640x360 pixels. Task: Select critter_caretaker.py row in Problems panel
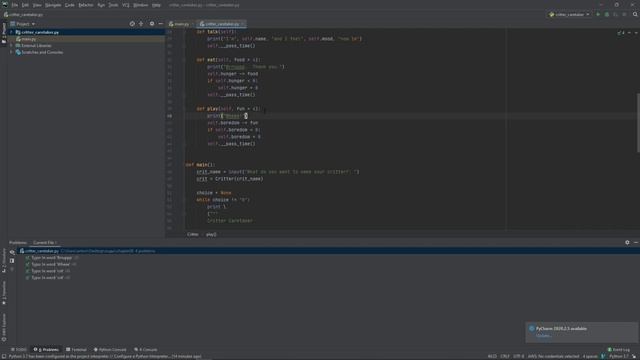(x=328, y=251)
